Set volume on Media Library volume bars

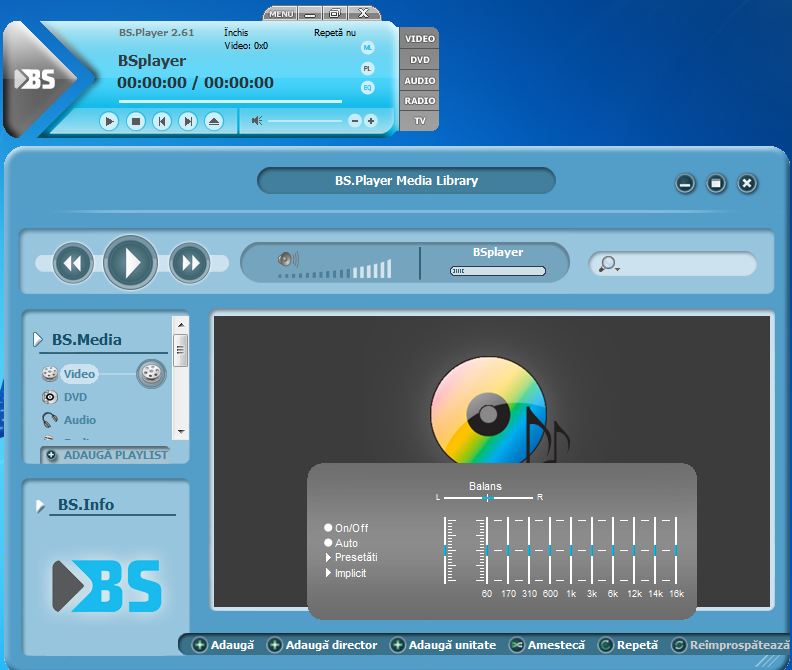click(335, 269)
